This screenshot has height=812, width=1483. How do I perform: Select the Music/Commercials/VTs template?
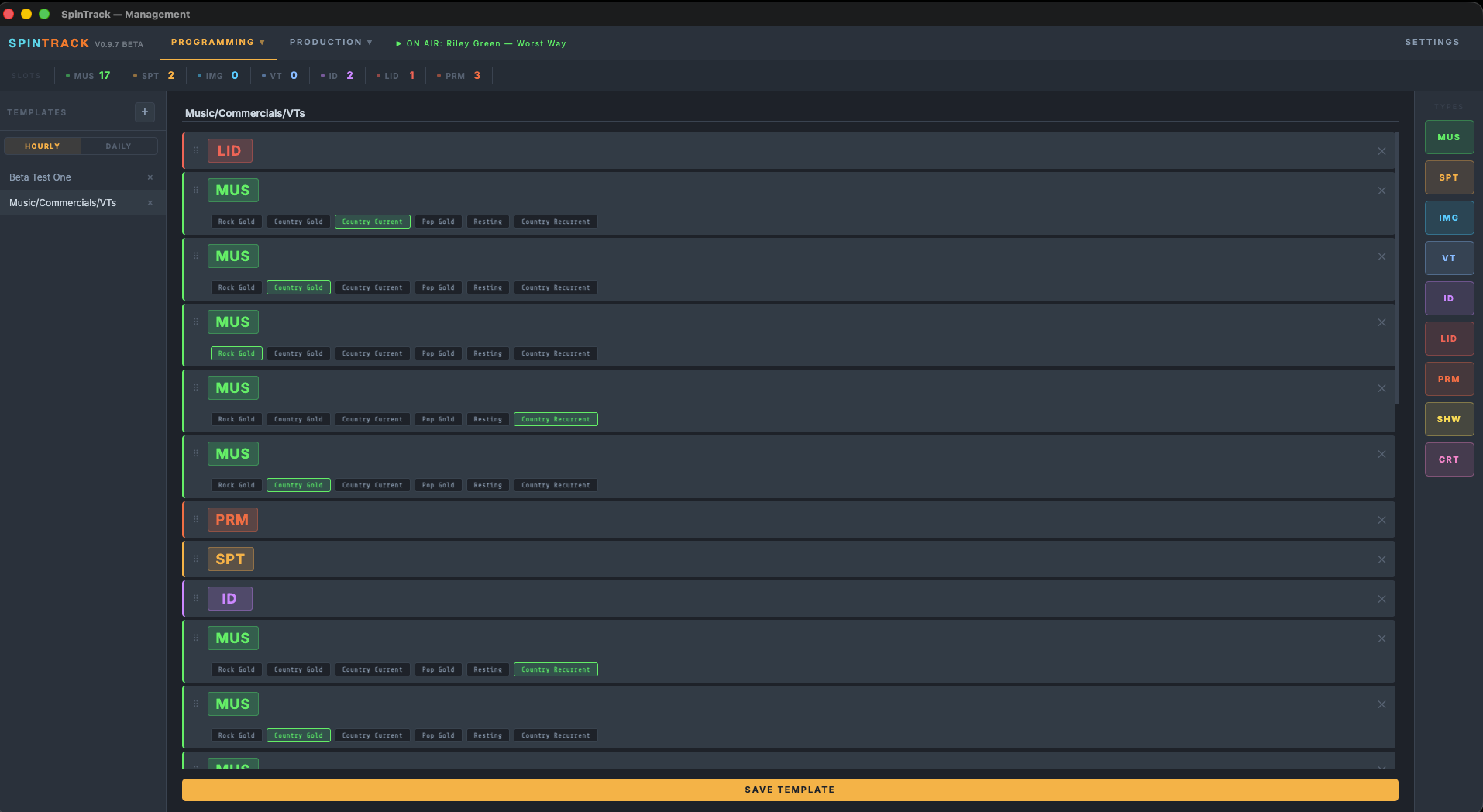pos(82,203)
